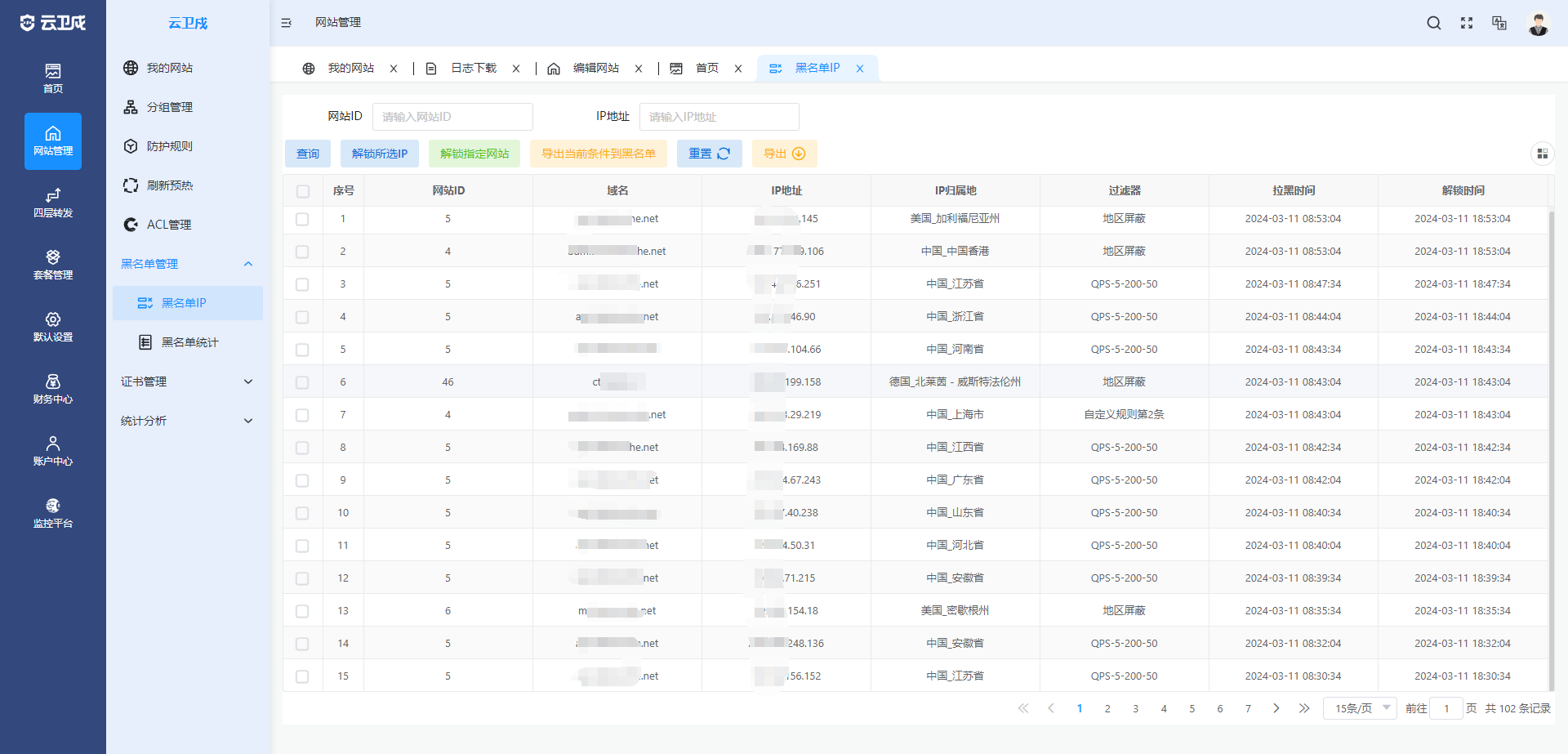Viewport: 1568px width, 754px height.
Task: Collapse the sidebar menu toggle icon
Action: pos(287,23)
